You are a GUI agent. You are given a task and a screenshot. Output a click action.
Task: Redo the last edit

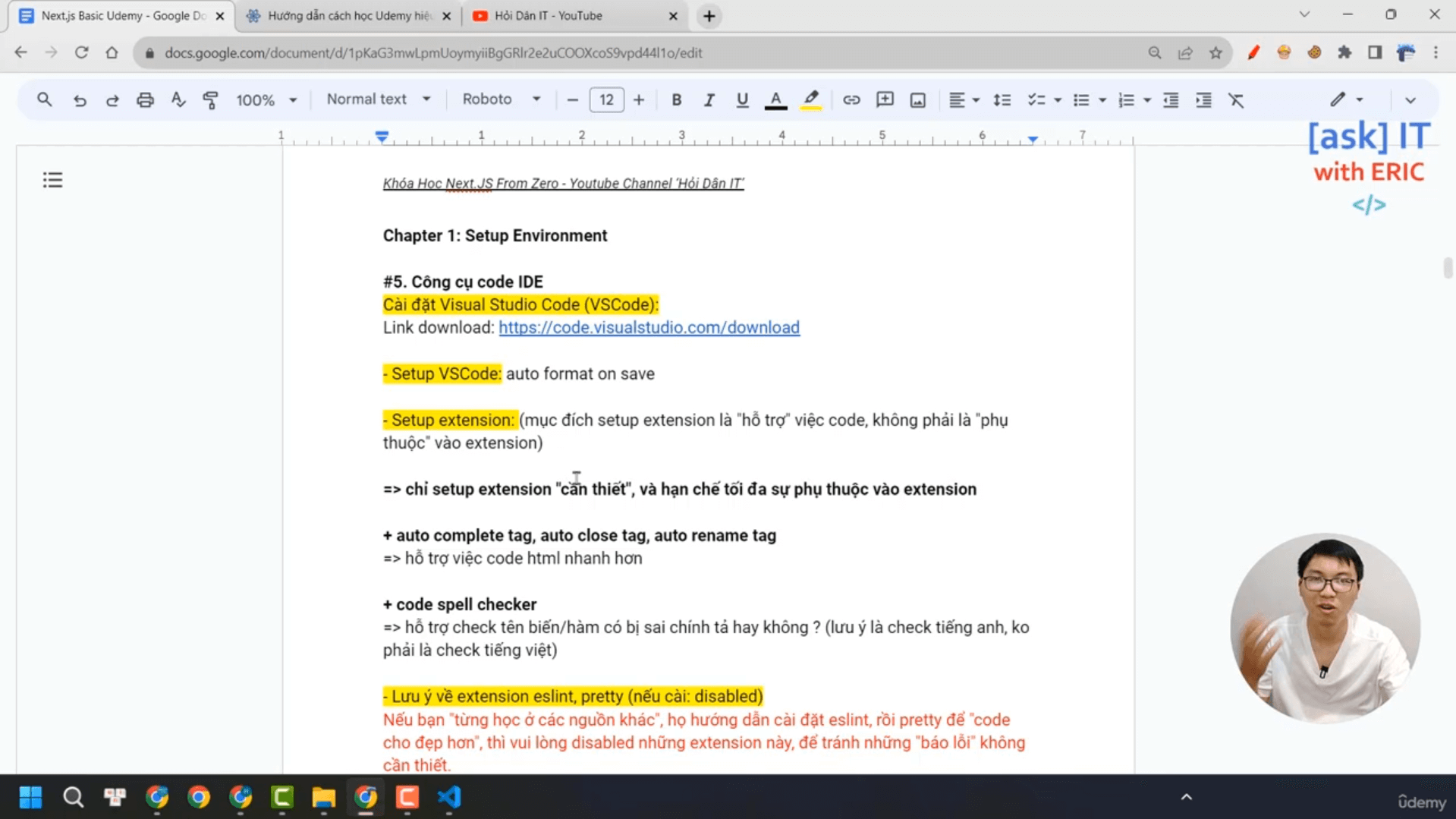coord(112,99)
